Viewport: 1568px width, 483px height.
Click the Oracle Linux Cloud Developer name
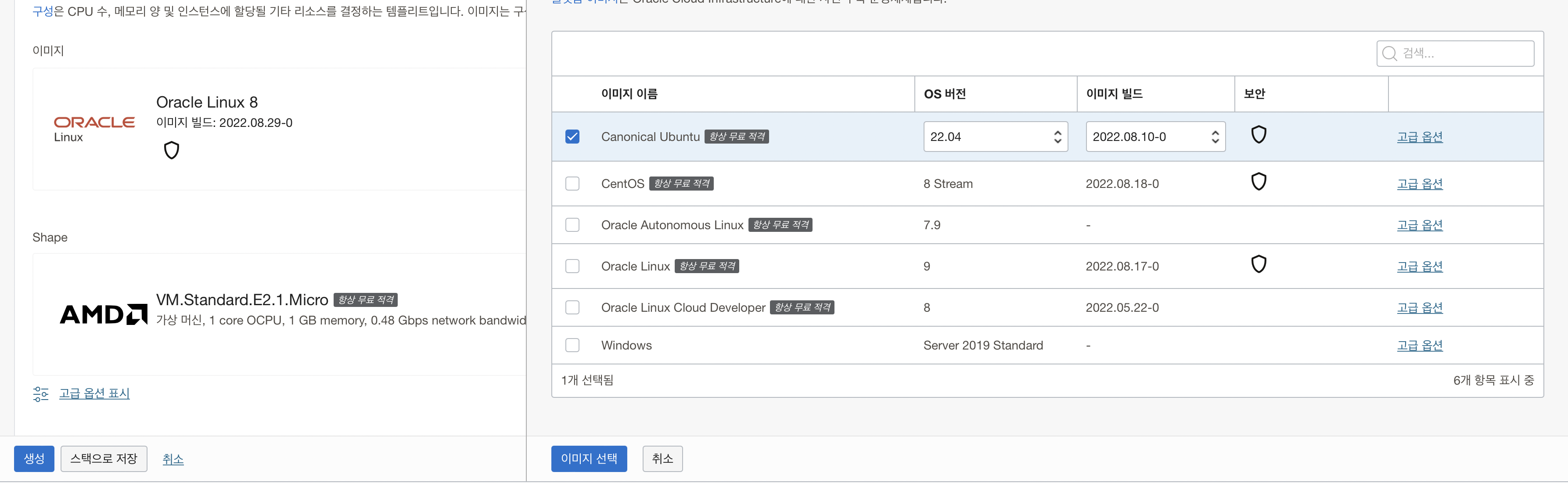683,308
